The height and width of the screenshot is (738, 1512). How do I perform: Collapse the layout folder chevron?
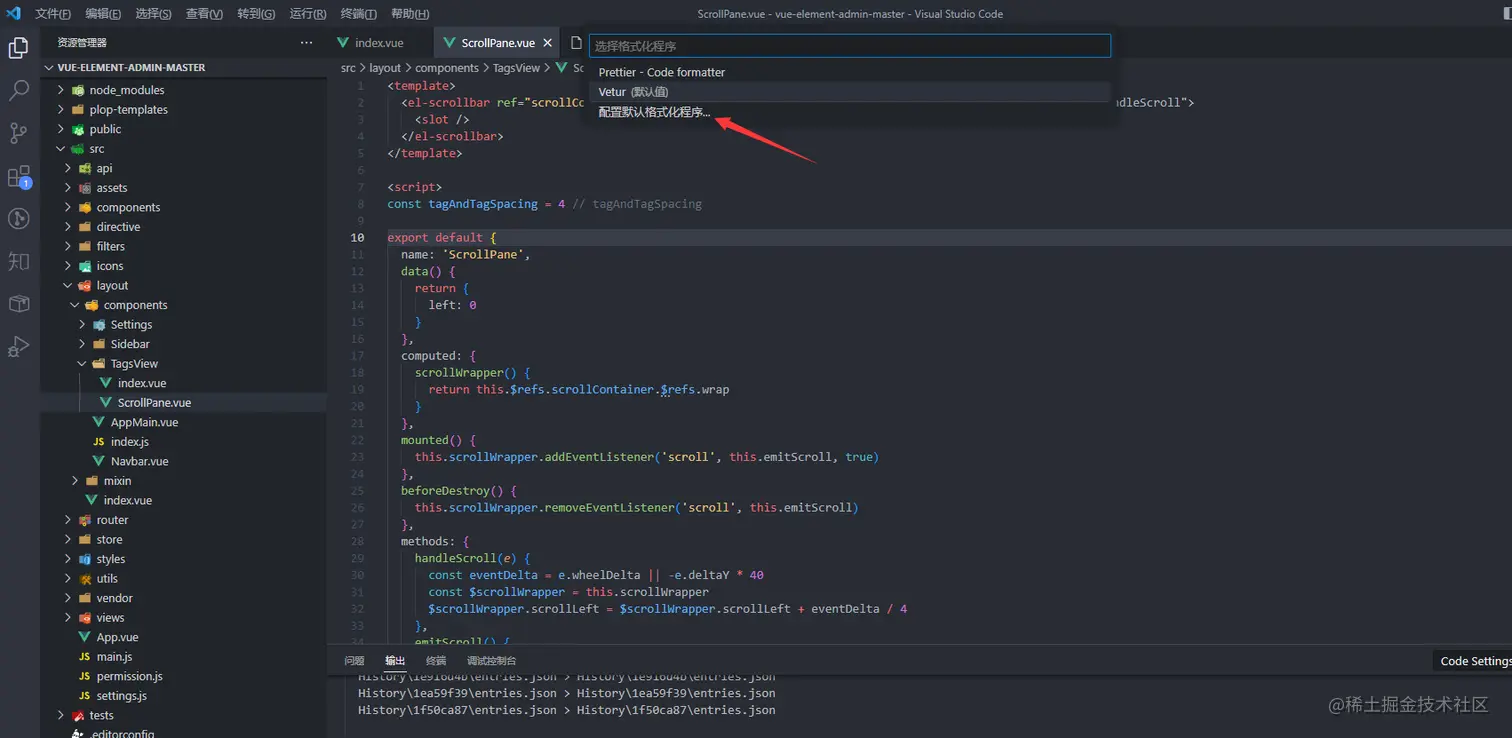[68, 286]
